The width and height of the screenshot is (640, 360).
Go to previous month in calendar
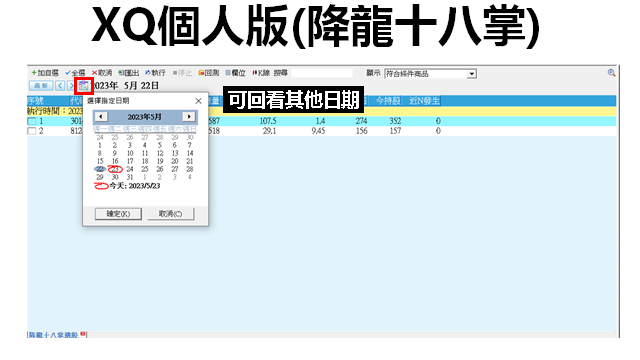click(100, 117)
